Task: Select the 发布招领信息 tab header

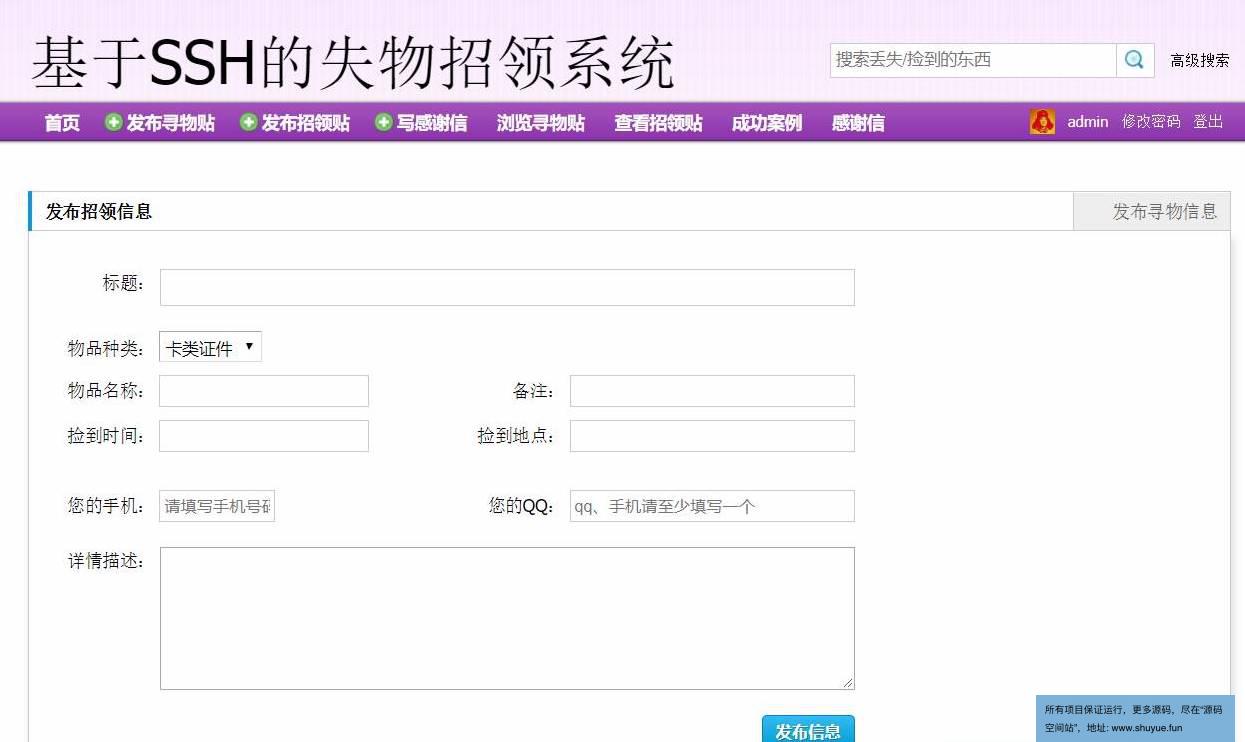Action: click(99, 211)
